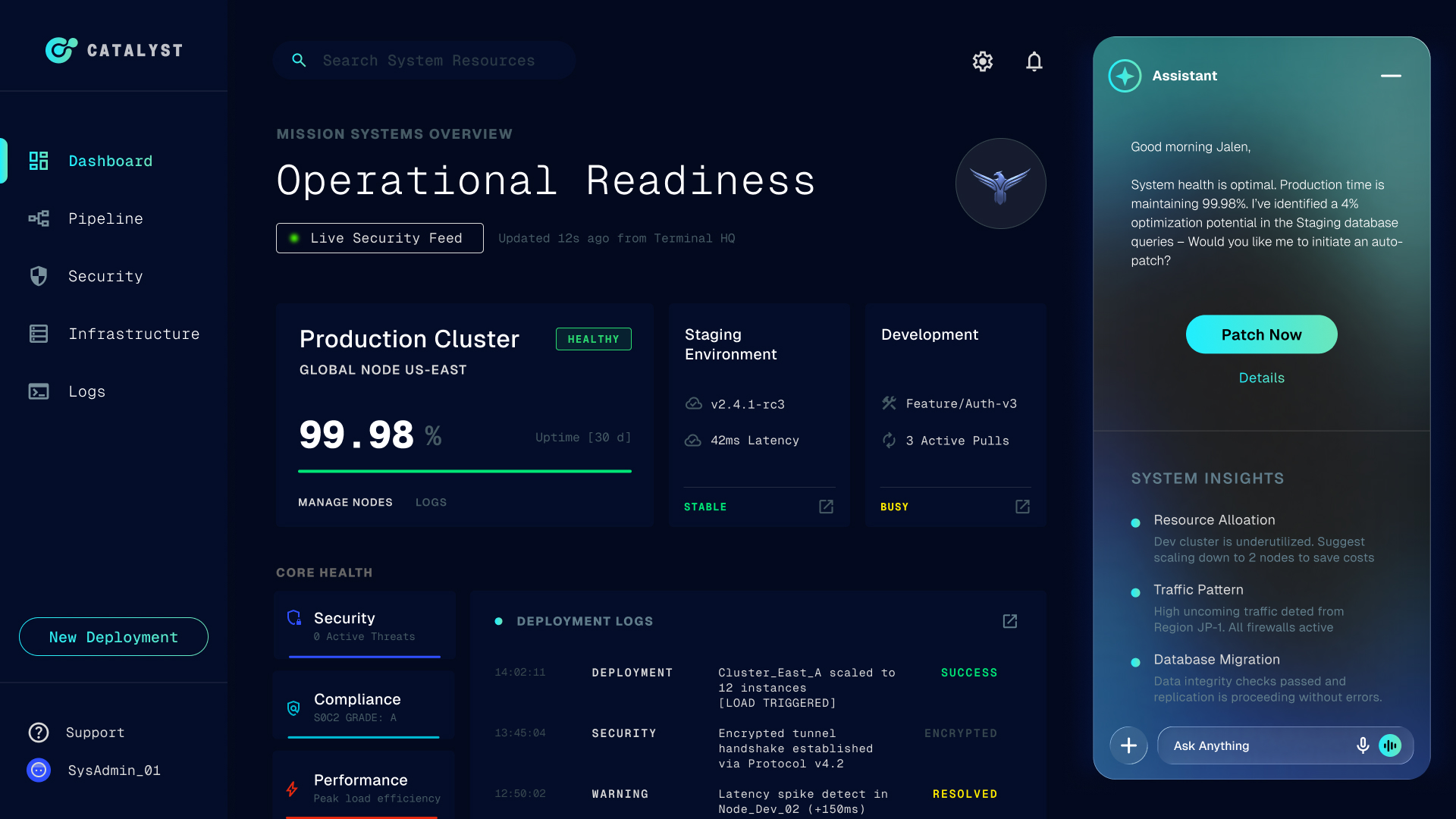This screenshot has height=819, width=1456.
Task: Minimize the Assistant panel
Action: click(1390, 76)
